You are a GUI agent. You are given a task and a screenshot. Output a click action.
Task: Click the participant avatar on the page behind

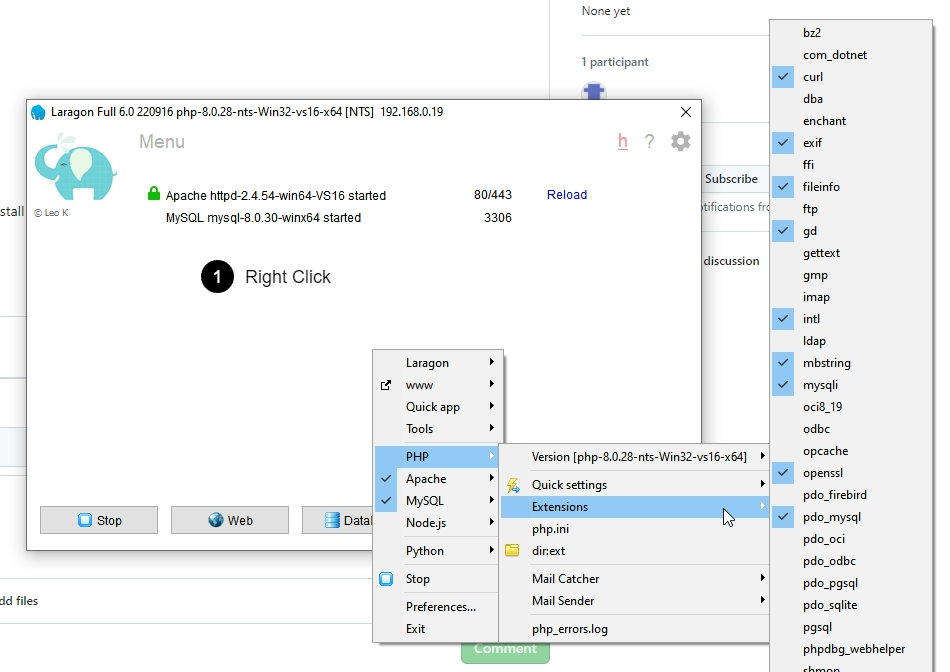594,91
